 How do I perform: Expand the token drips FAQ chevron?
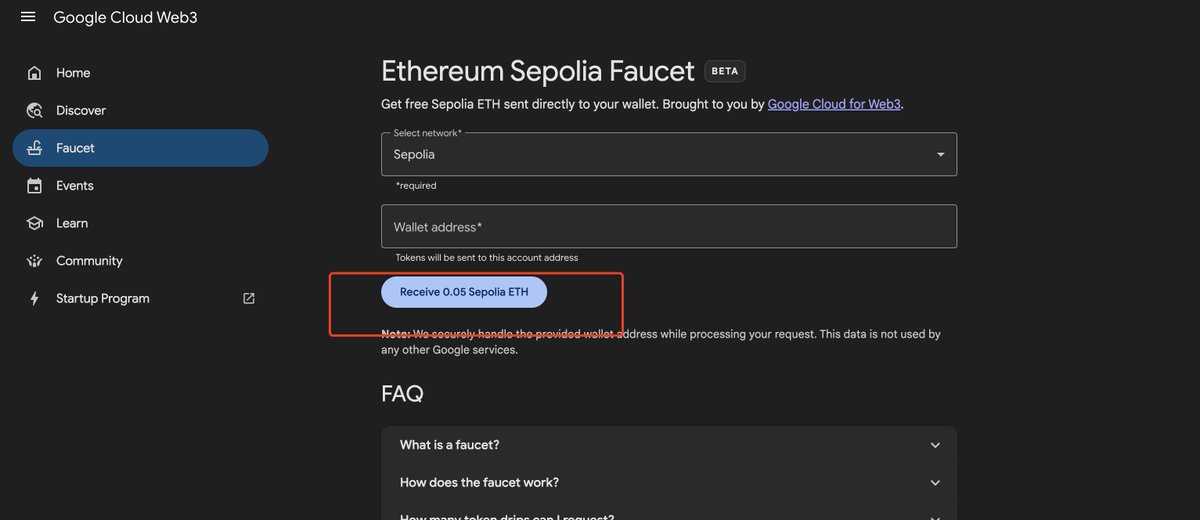pos(935,516)
